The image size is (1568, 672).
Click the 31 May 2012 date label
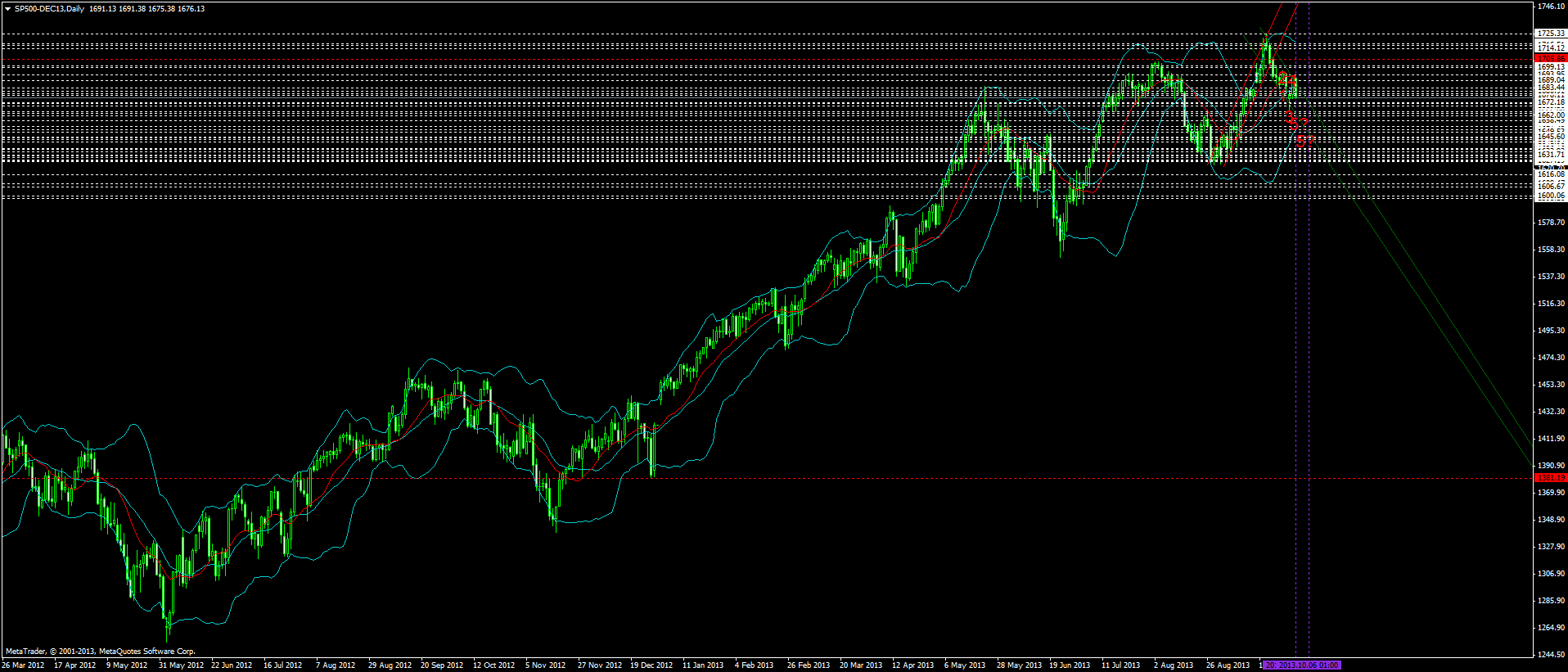181,665
